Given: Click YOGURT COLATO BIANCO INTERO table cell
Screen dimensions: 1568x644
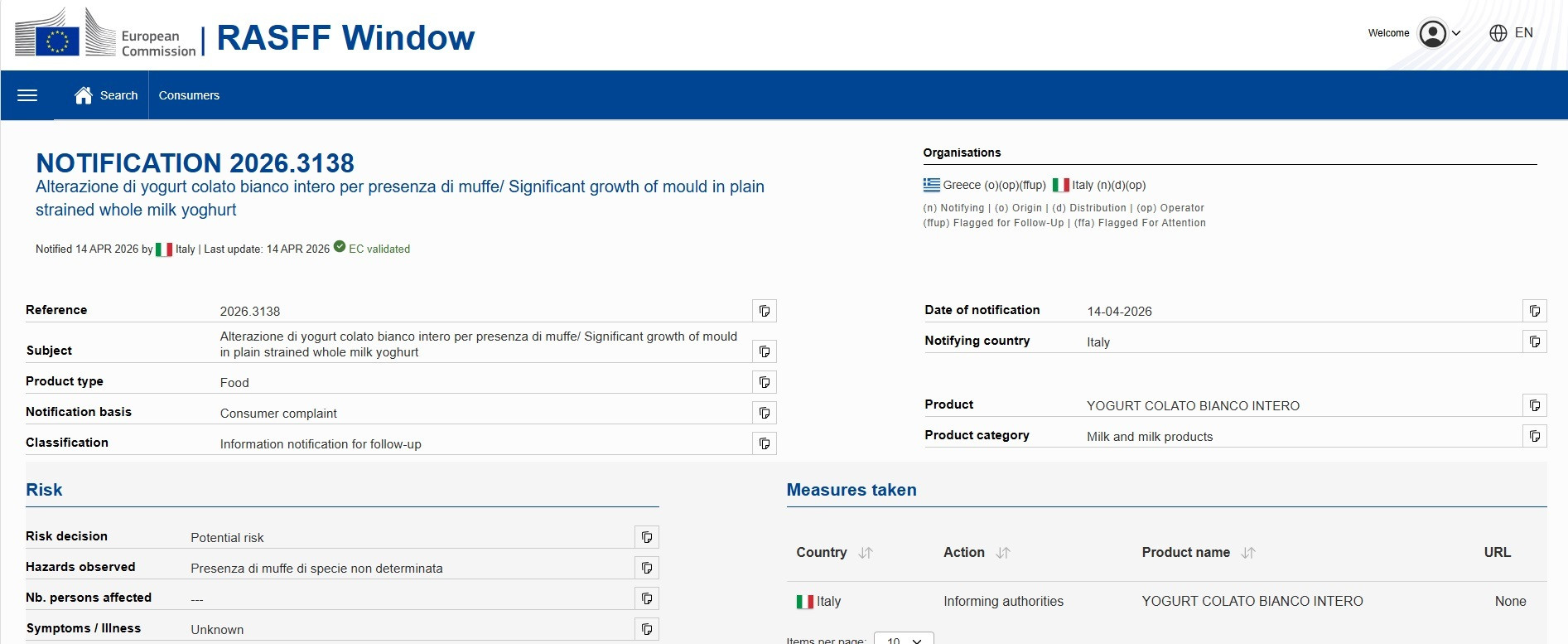Looking at the screenshot, I should coord(1252,602).
